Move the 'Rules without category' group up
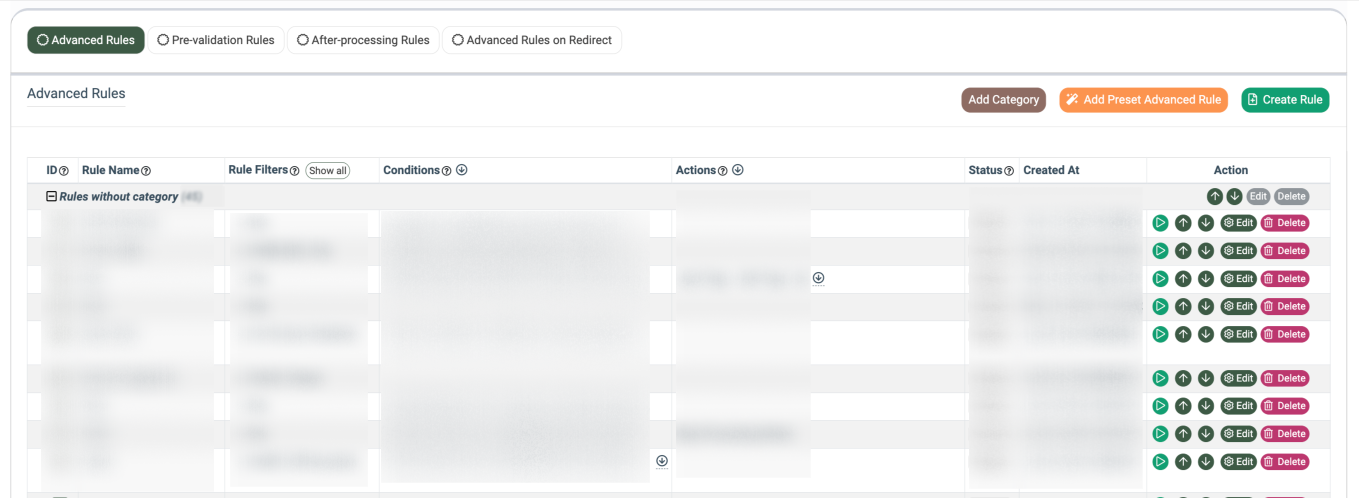Screen dimensions: 1359x498 click(x=1214, y=197)
